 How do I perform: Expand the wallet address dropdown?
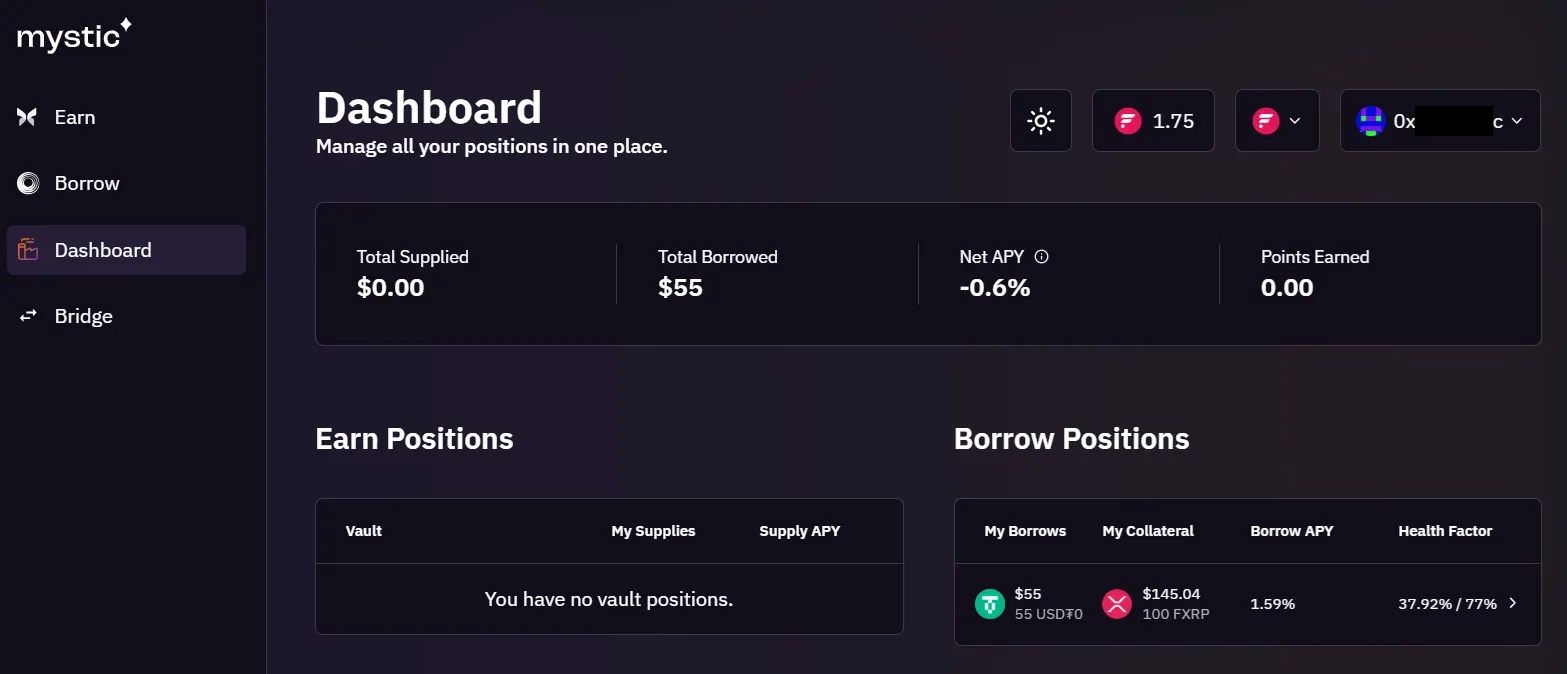point(1516,121)
